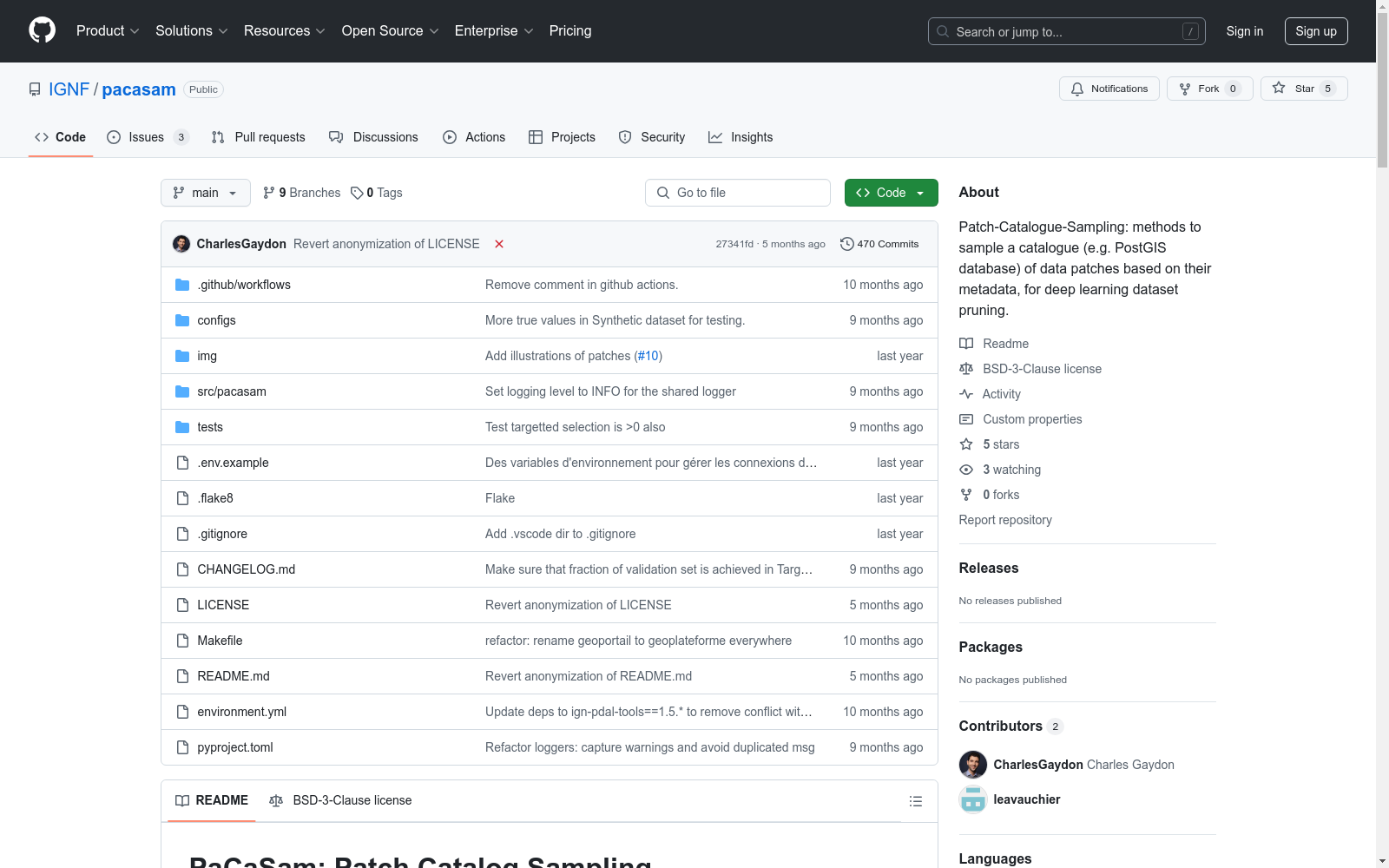Open the Security tab
1389x868 pixels.
652,137
